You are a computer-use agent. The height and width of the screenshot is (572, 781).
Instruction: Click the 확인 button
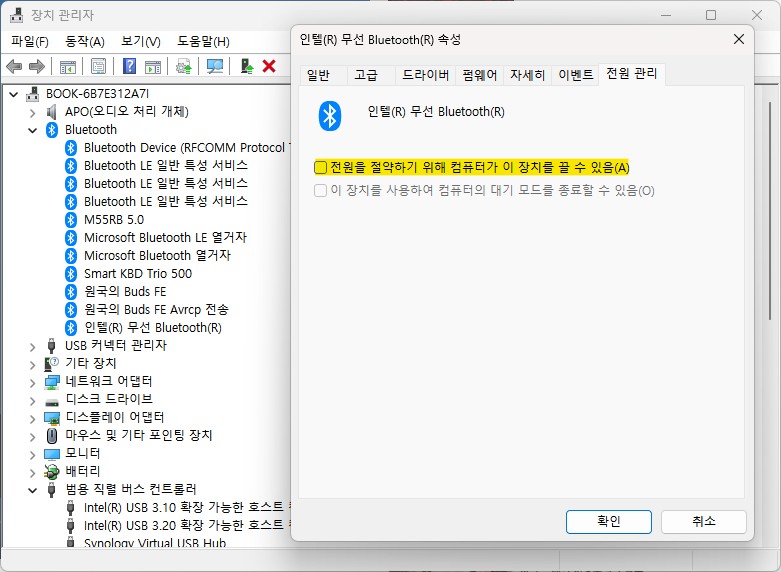coord(609,522)
